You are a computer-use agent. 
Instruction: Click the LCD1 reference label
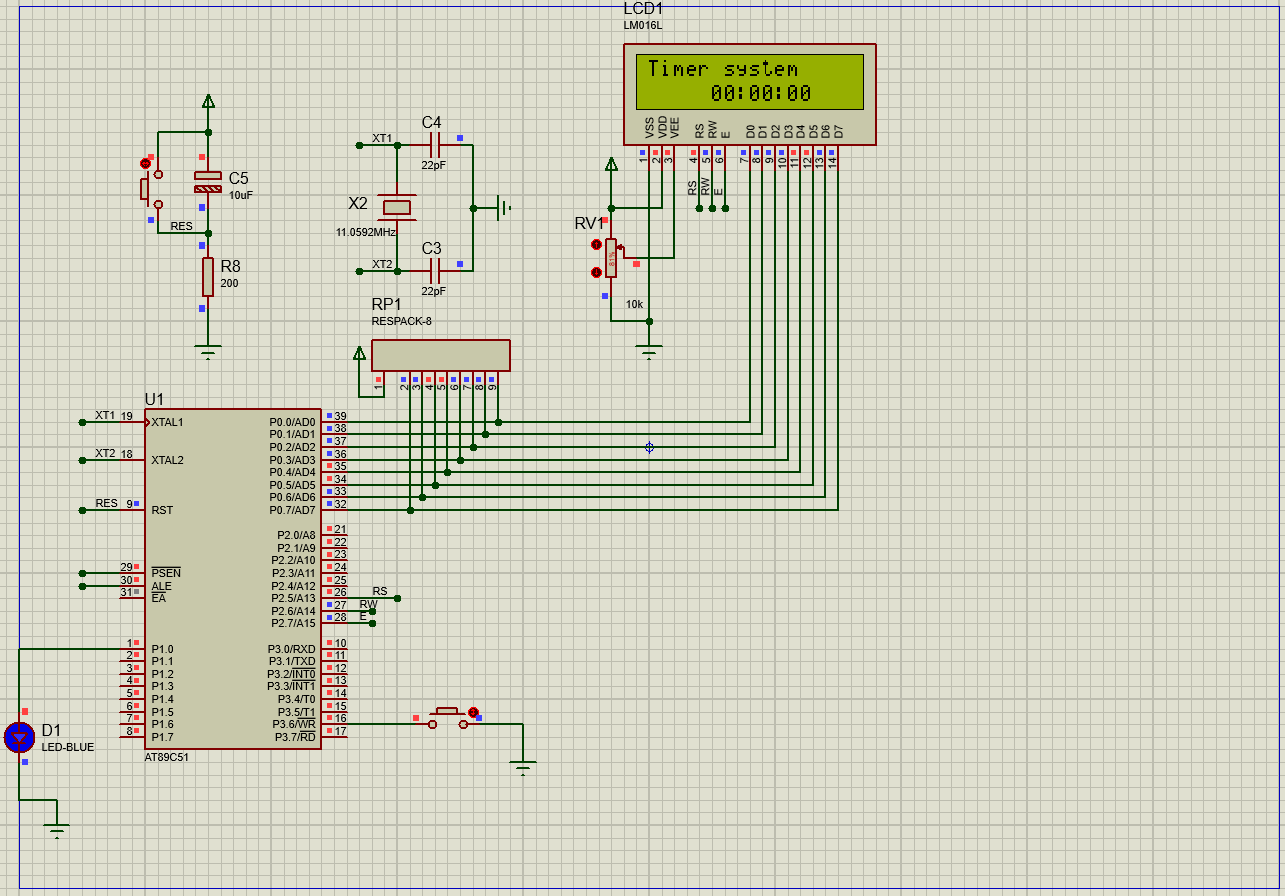643,8
